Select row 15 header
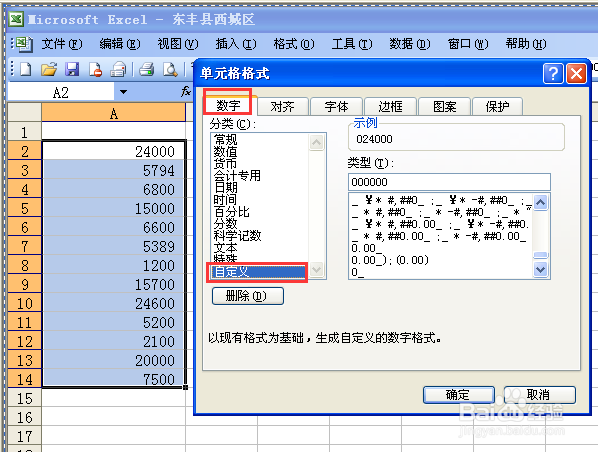The image size is (598, 452). 24,398
